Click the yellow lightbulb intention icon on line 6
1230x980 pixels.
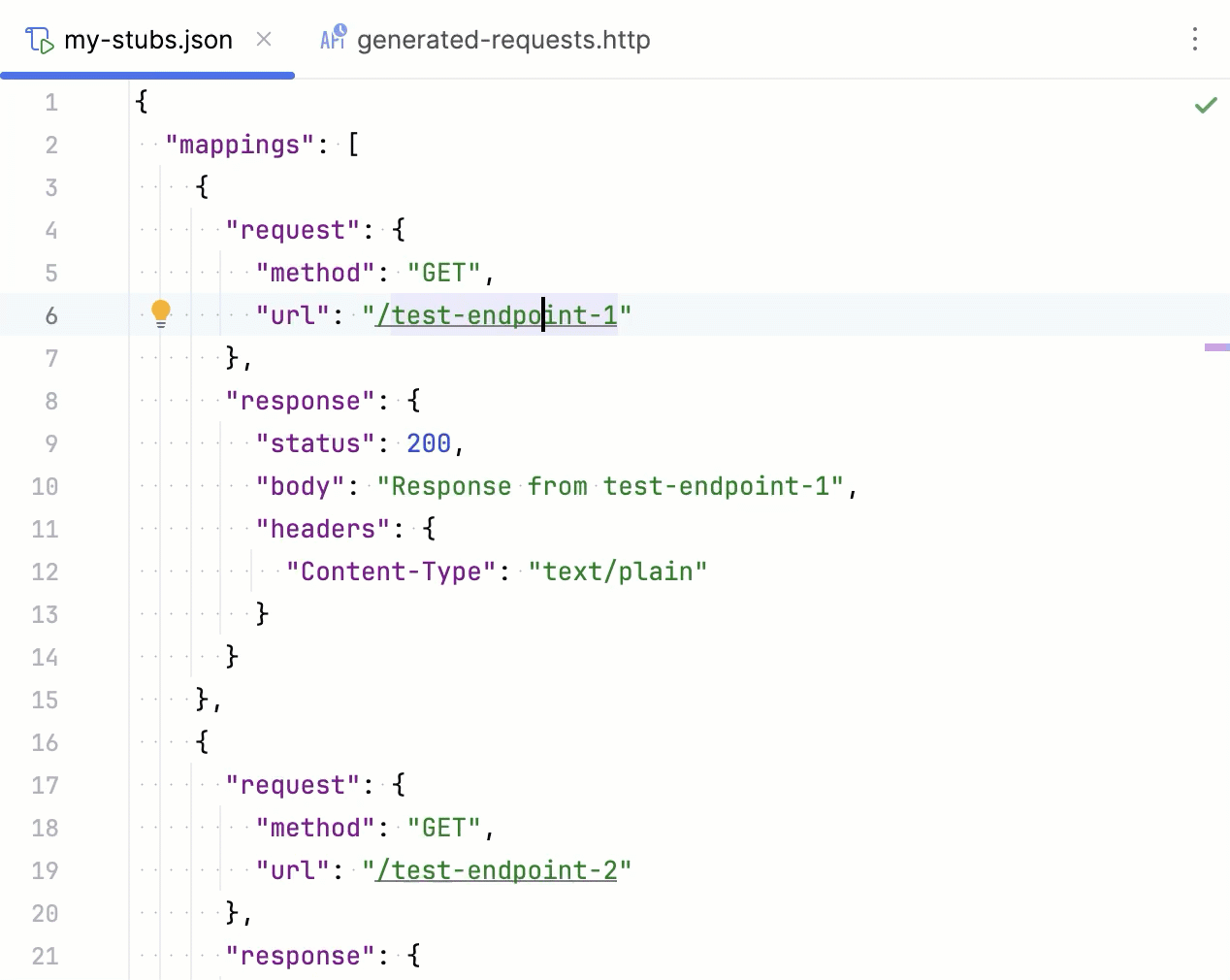point(160,312)
